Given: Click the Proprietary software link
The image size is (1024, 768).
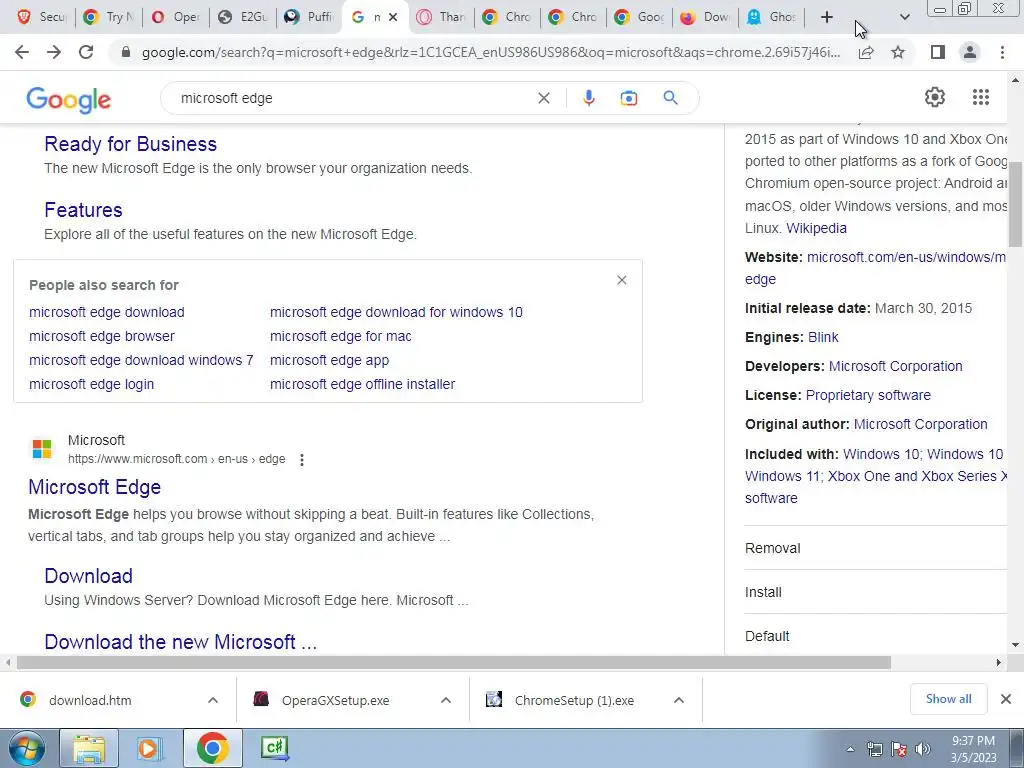Looking at the screenshot, I should (868, 395).
